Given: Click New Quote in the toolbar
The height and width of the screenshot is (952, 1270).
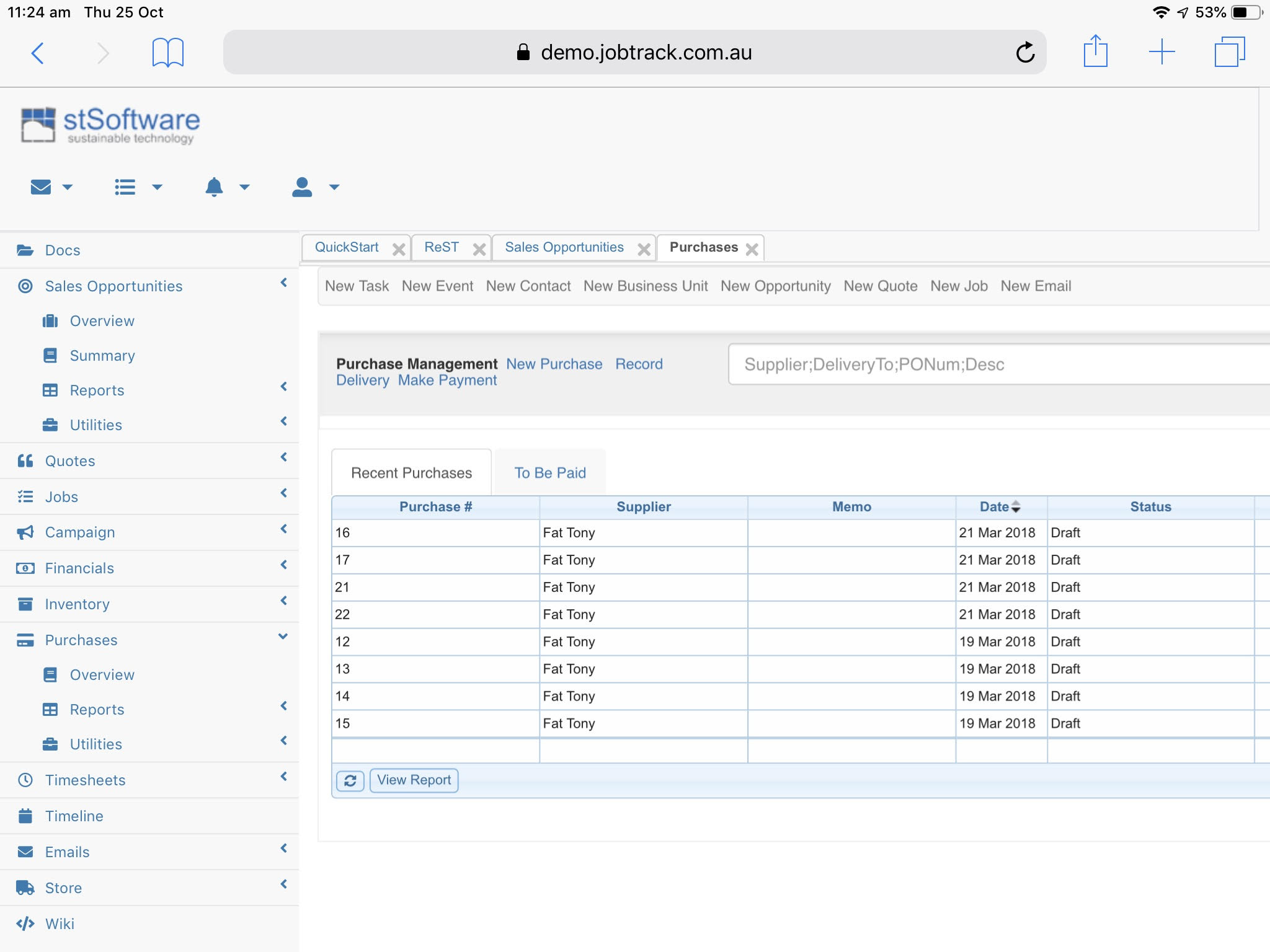Looking at the screenshot, I should pos(881,286).
